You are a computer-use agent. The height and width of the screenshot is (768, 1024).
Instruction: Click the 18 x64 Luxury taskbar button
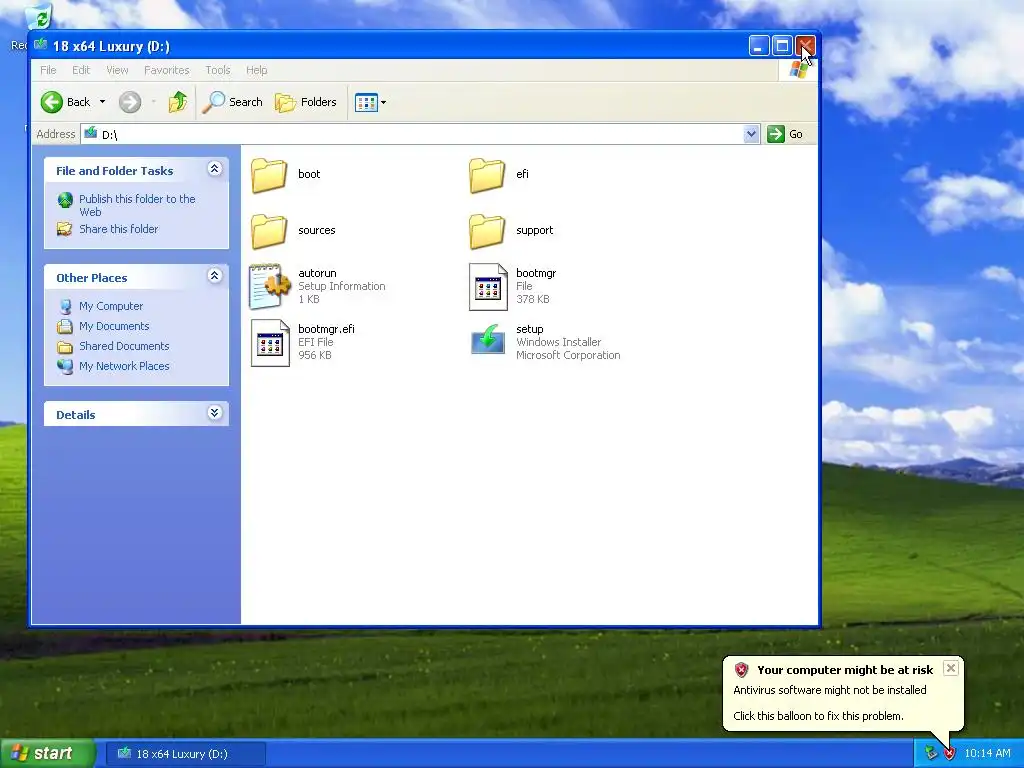pyautogui.click(x=185, y=754)
